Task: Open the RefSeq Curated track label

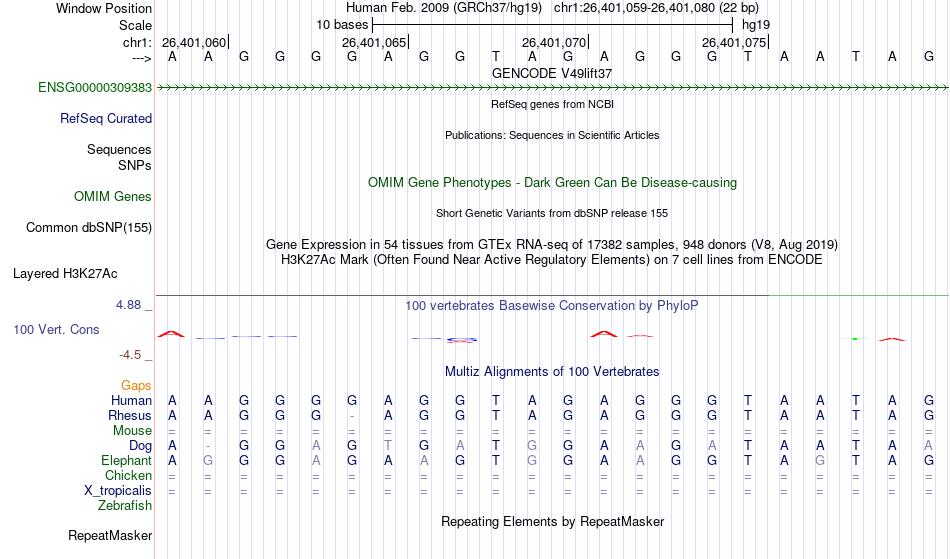Action: 105,119
